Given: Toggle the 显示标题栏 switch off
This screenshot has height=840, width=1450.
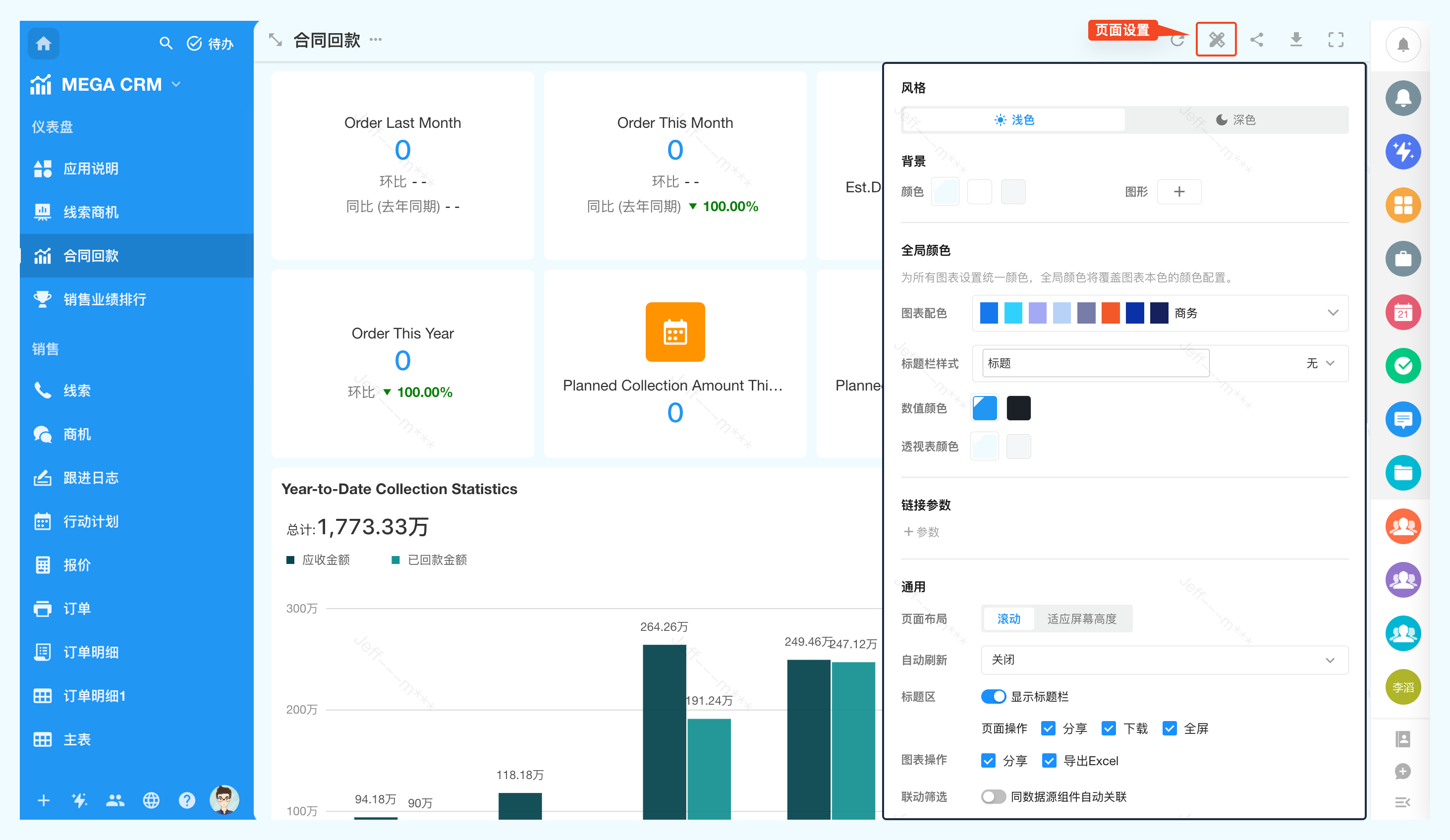Looking at the screenshot, I should click(x=993, y=696).
